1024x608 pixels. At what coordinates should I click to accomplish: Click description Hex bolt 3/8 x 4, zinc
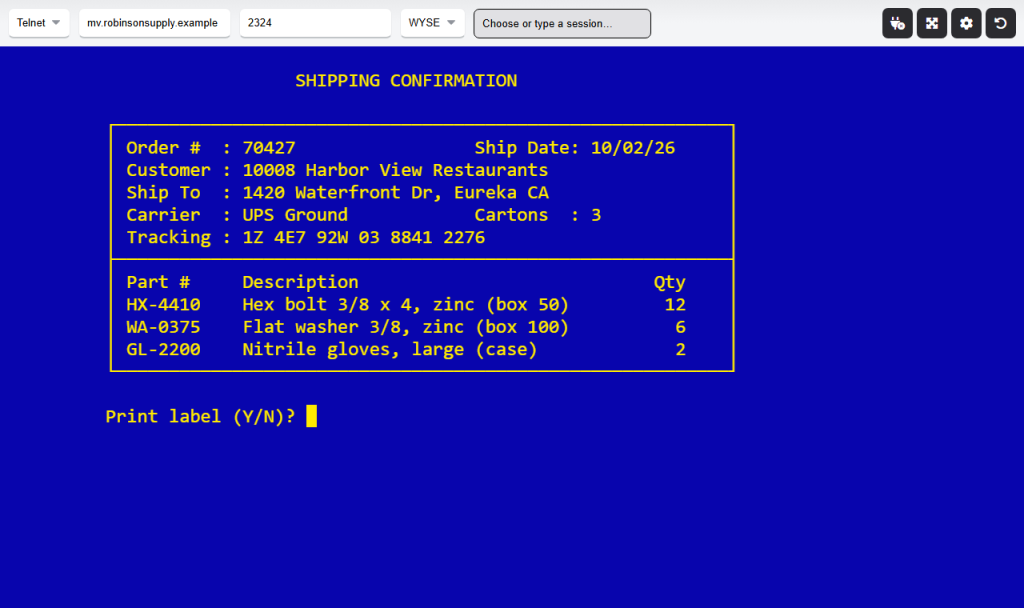click(x=358, y=304)
